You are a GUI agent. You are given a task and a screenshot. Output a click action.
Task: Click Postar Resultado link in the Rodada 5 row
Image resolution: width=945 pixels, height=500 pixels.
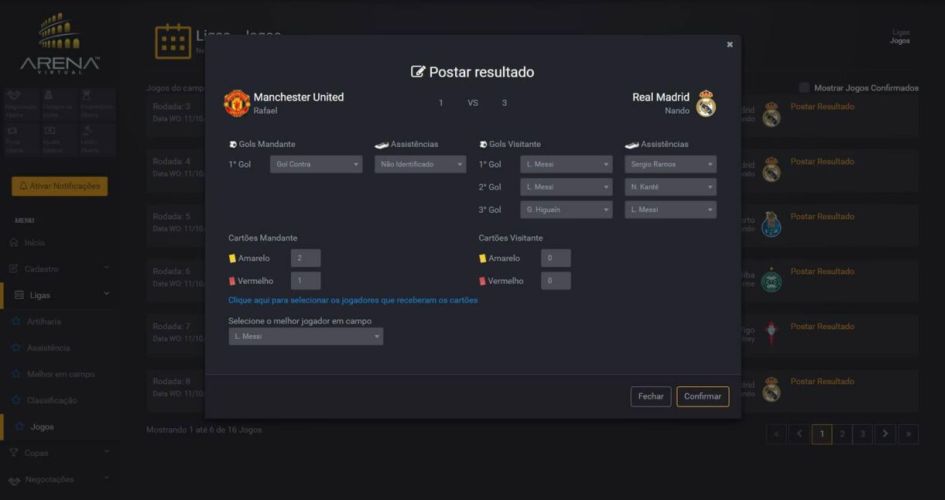click(822, 216)
